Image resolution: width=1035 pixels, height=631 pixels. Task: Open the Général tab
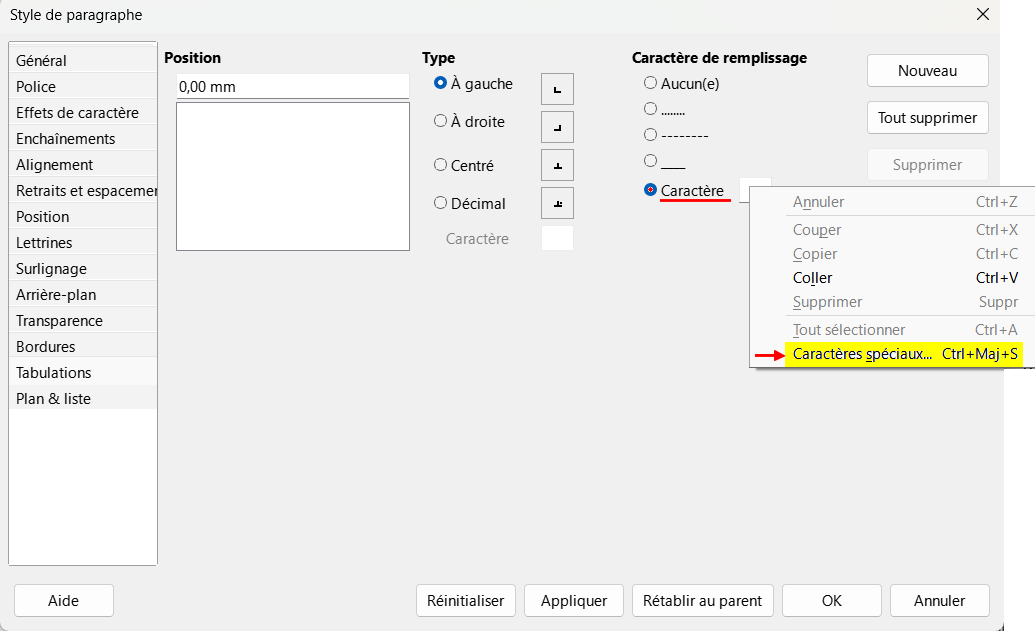tap(83, 60)
